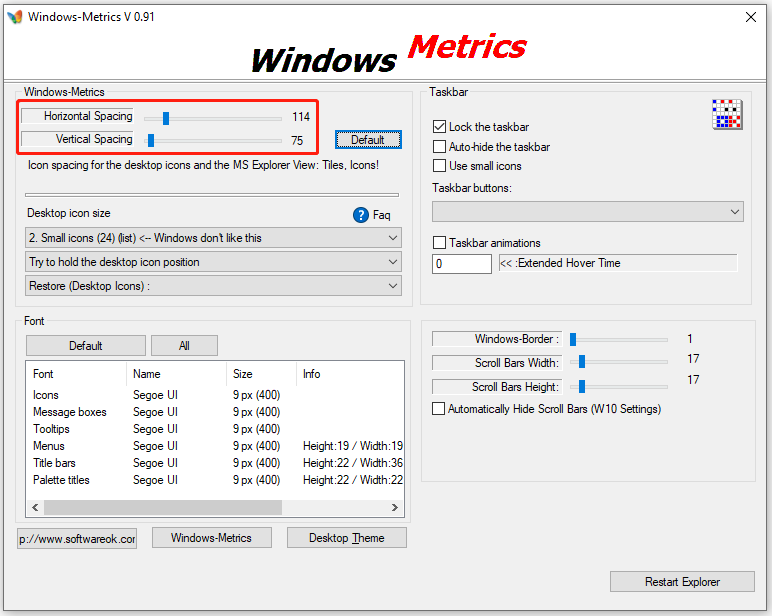
Task: Open the desktop icon size dropdown
Action: [213, 238]
